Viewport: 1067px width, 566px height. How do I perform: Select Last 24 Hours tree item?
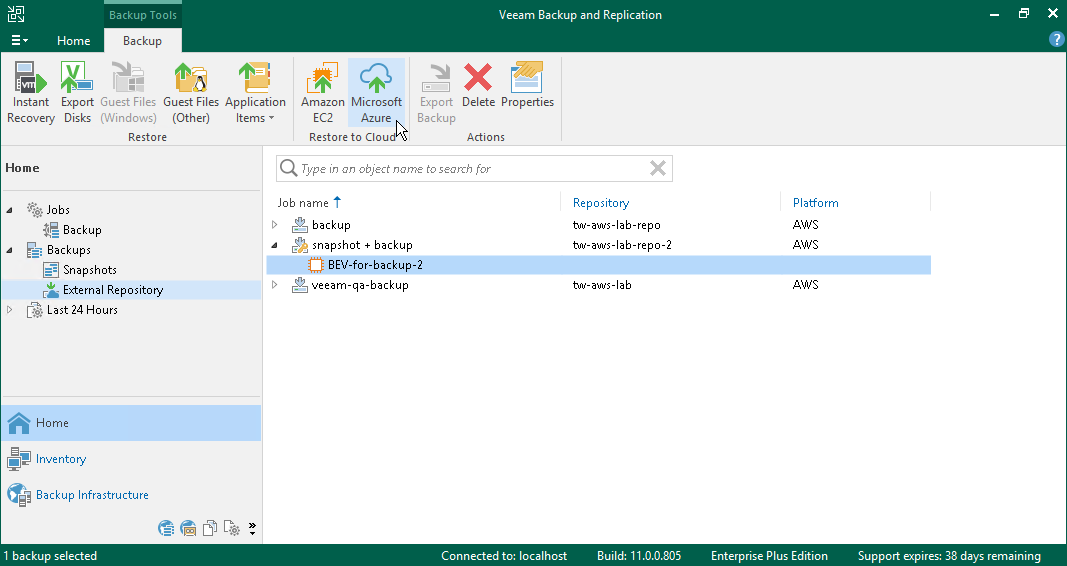pos(82,310)
